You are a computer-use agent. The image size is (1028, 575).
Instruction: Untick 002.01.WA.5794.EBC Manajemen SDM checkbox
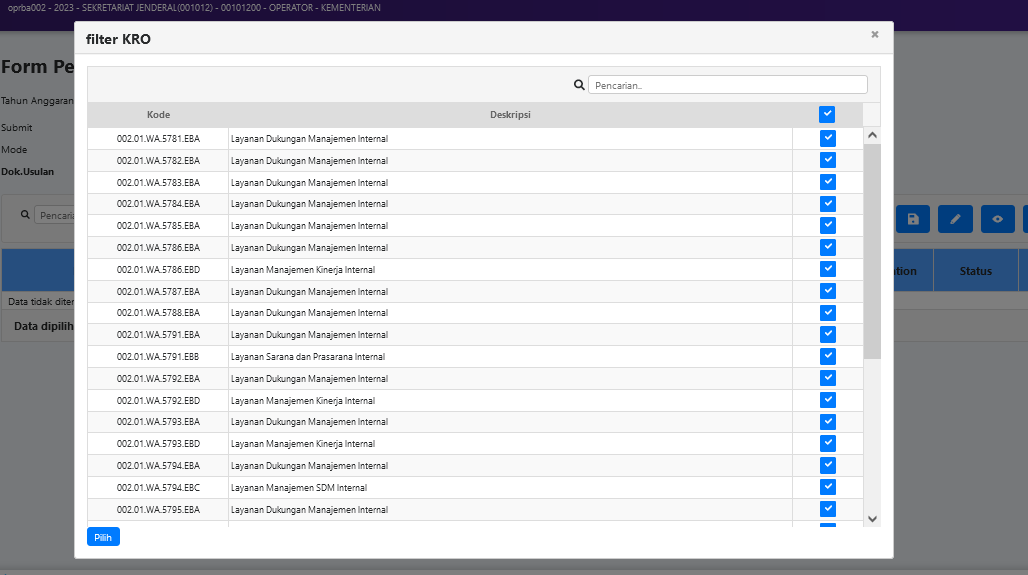[x=827, y=487]
